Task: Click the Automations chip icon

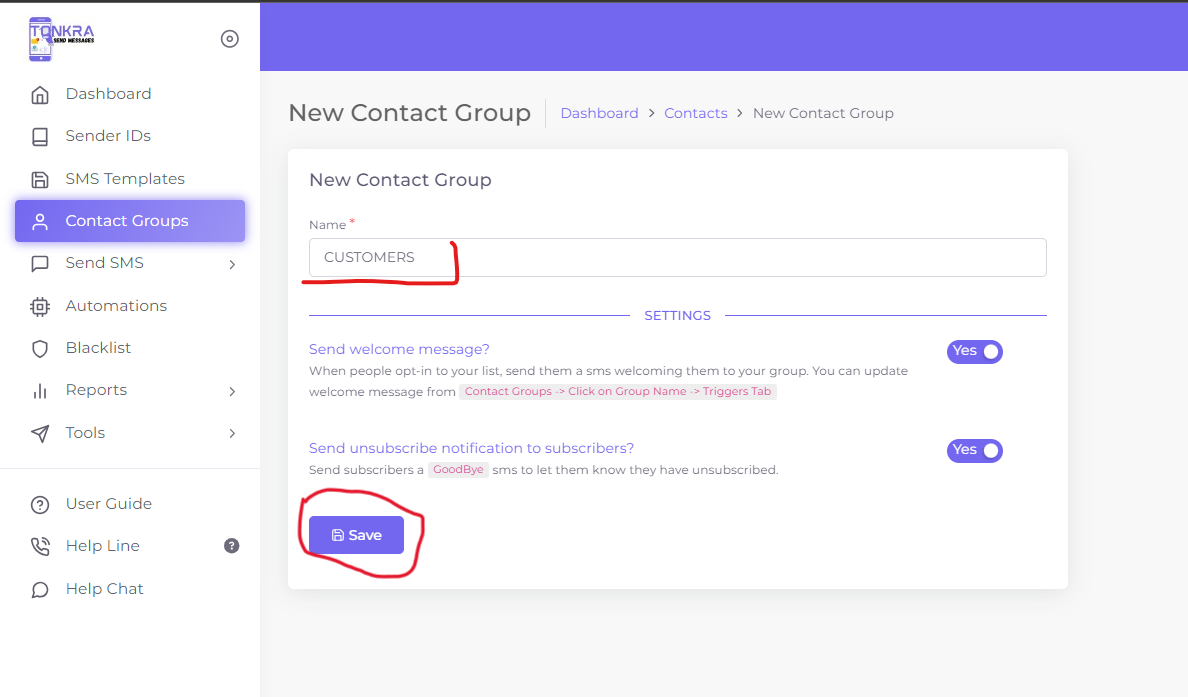Action: [x=40, y=307]
